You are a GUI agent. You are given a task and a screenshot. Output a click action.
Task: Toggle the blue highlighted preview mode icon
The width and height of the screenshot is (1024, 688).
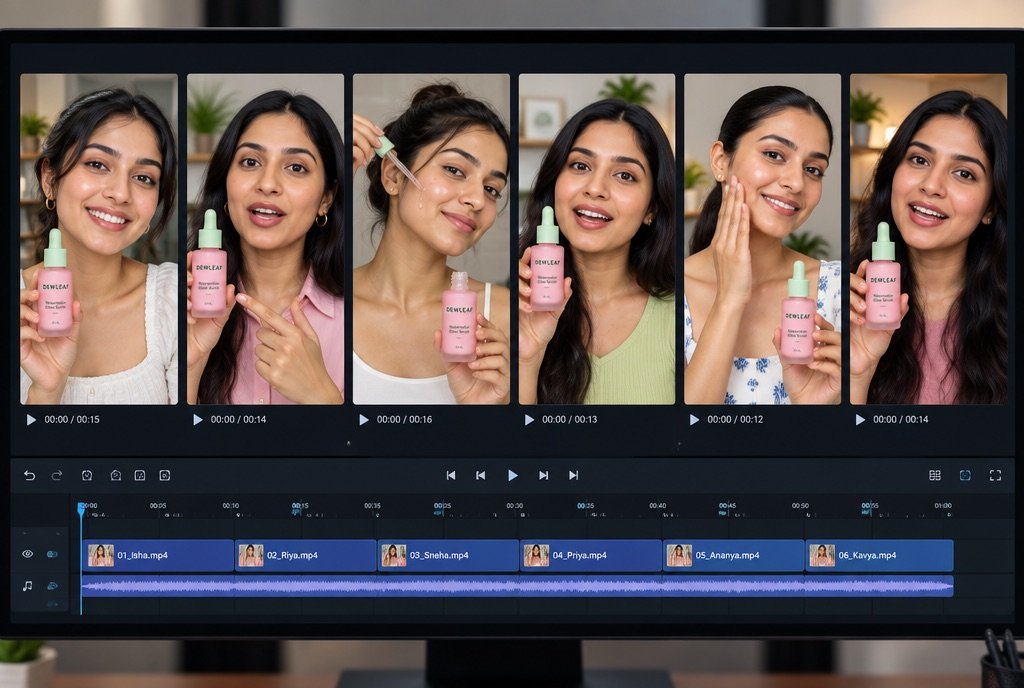pyautogui.click(x=965, y=475)
